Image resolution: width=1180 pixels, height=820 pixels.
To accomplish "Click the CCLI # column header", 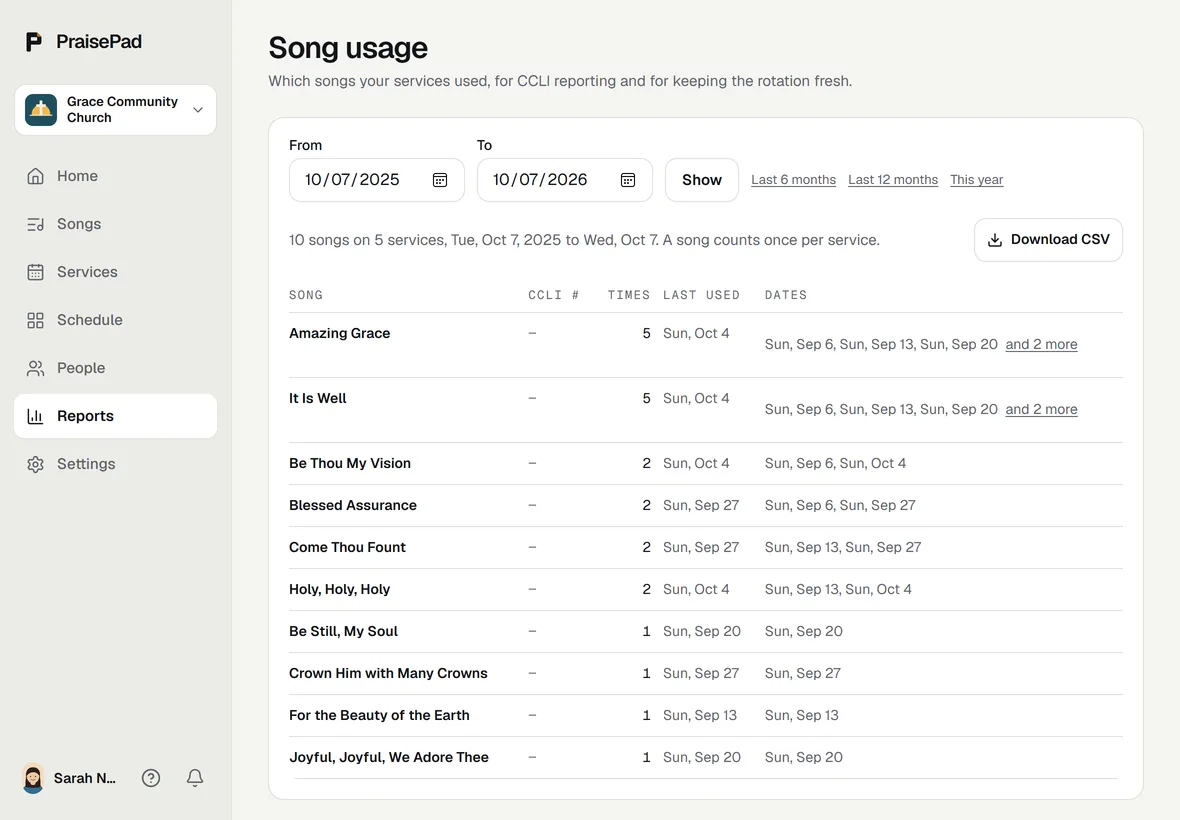I will (x=554, y=295).
